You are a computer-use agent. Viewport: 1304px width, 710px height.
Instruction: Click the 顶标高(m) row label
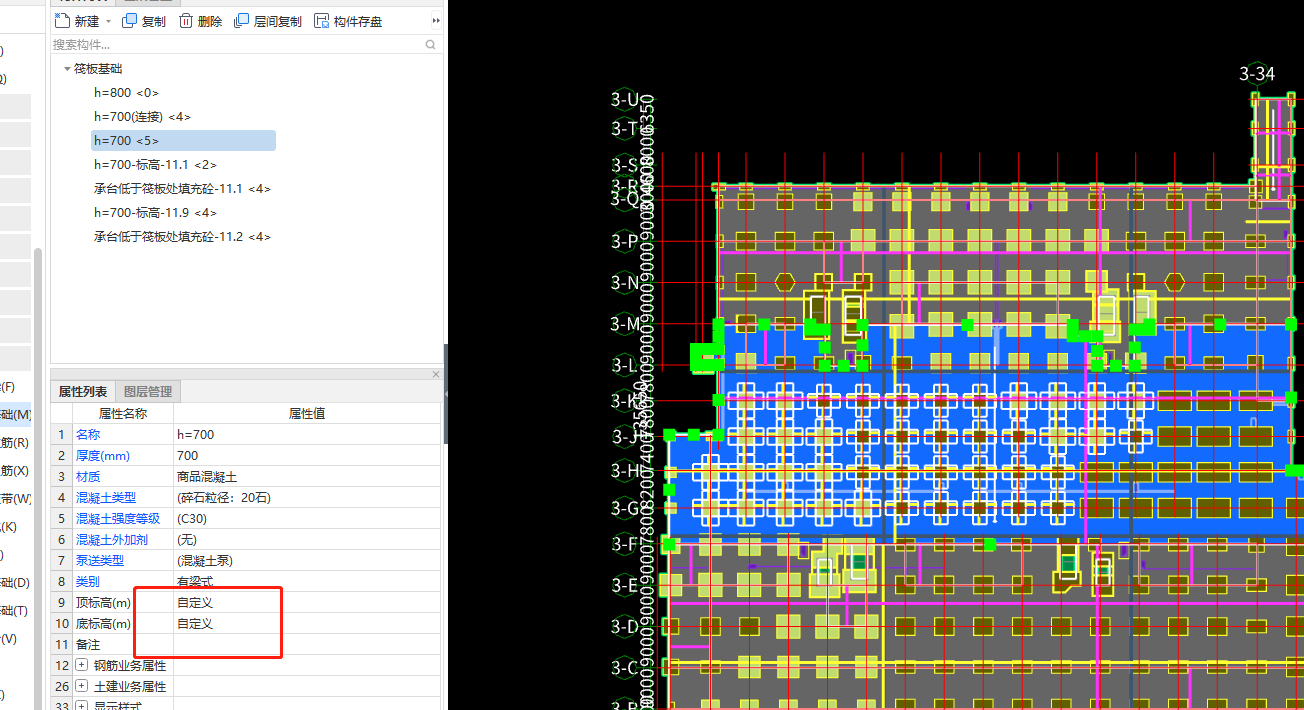click(x=103, y=603)
